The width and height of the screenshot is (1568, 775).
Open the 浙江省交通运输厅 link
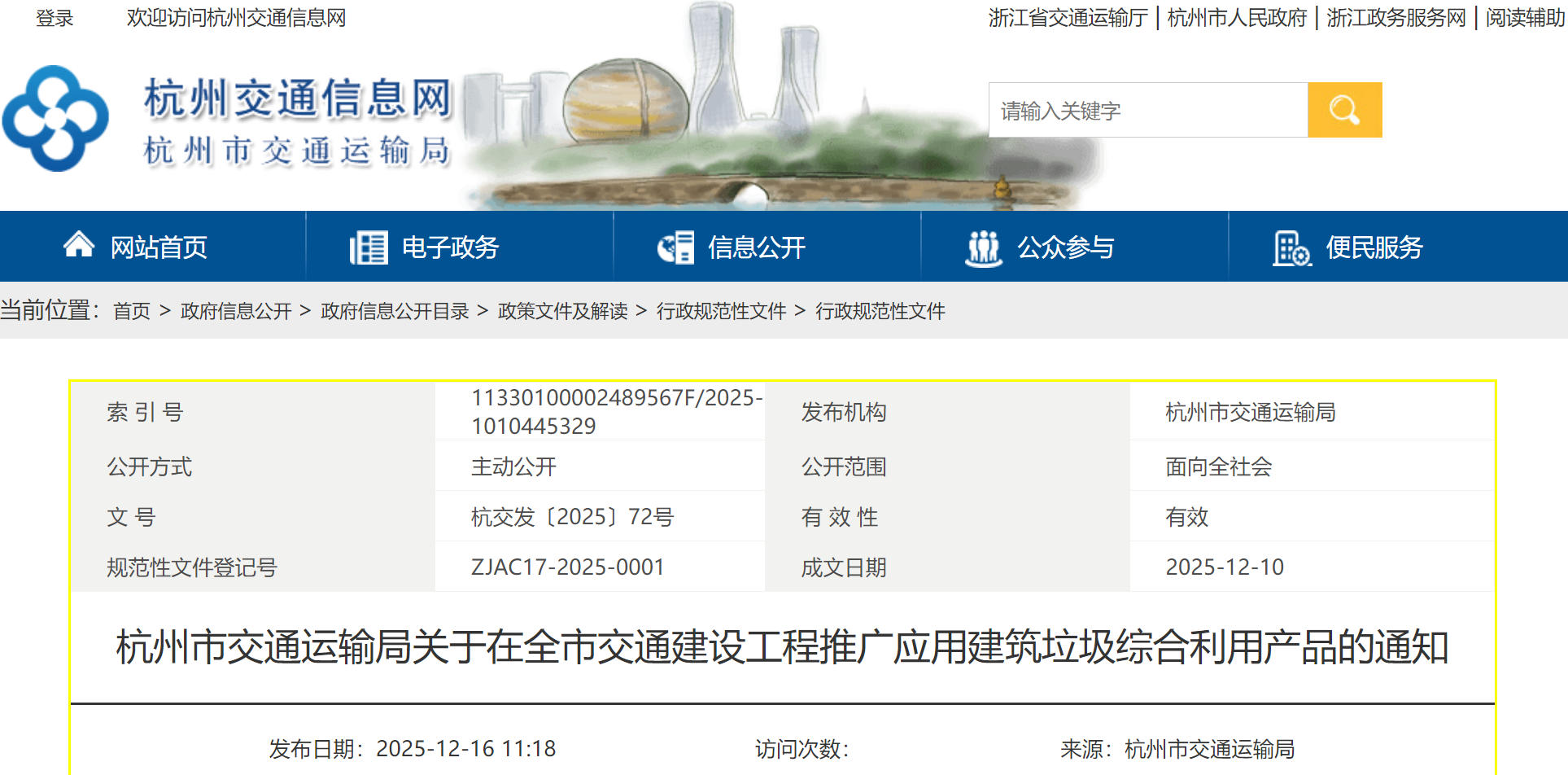pyautogui.click(x=1068, y=18)
